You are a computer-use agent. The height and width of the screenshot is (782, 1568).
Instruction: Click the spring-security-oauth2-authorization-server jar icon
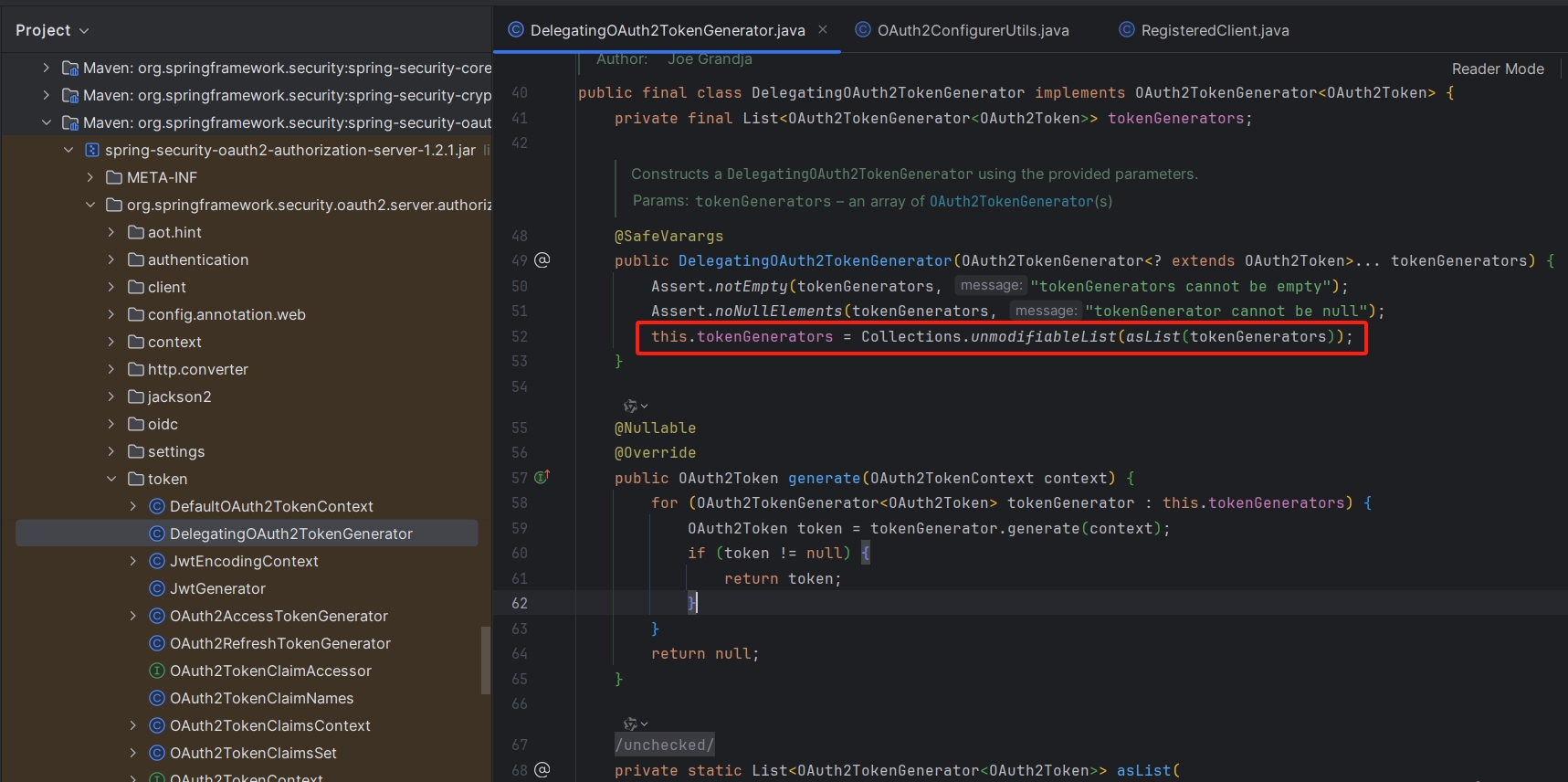pyautogui.click(x=91, y=150)
